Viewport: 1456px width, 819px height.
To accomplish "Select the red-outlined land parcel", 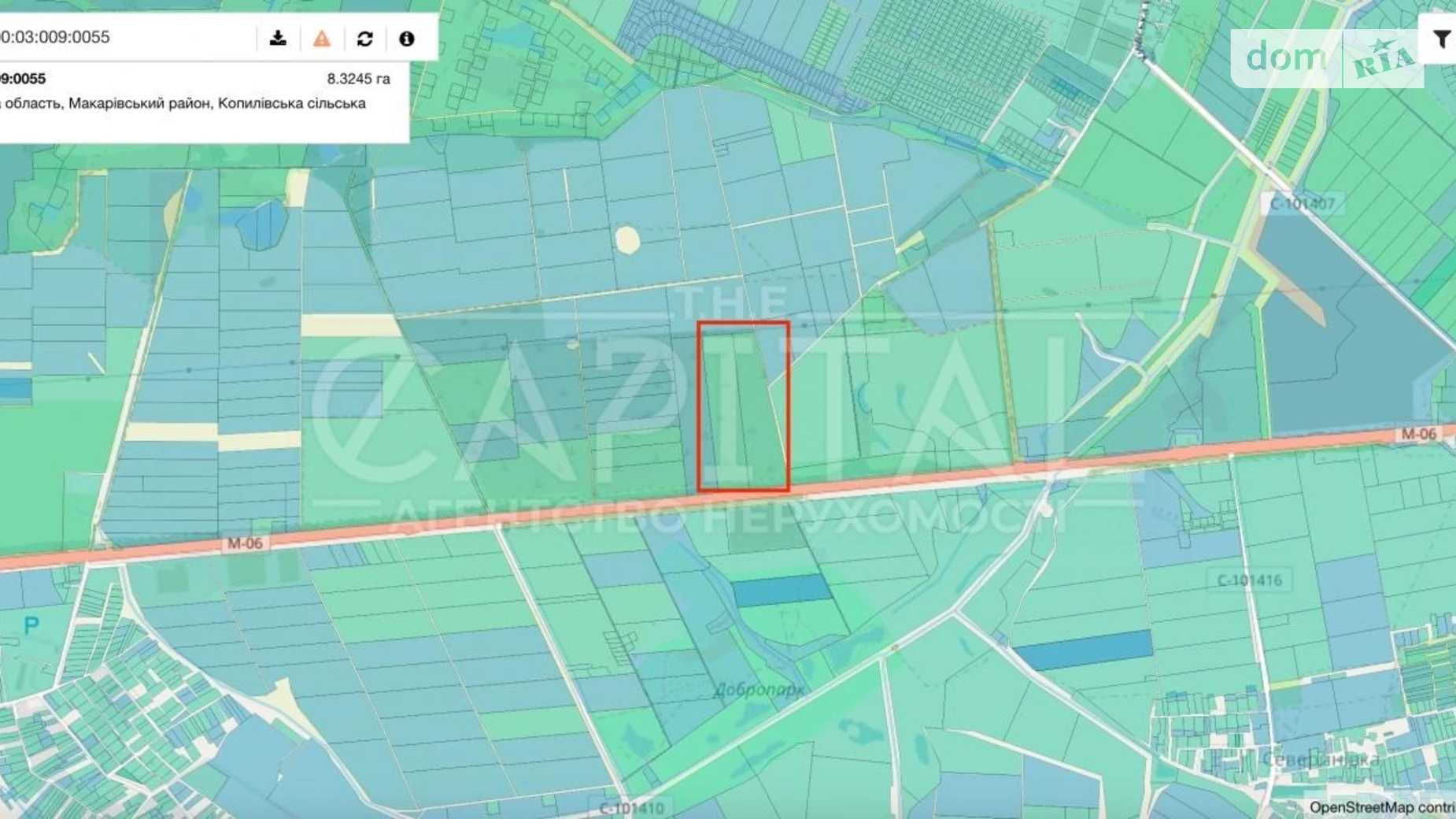I will [x=743, y=406].
